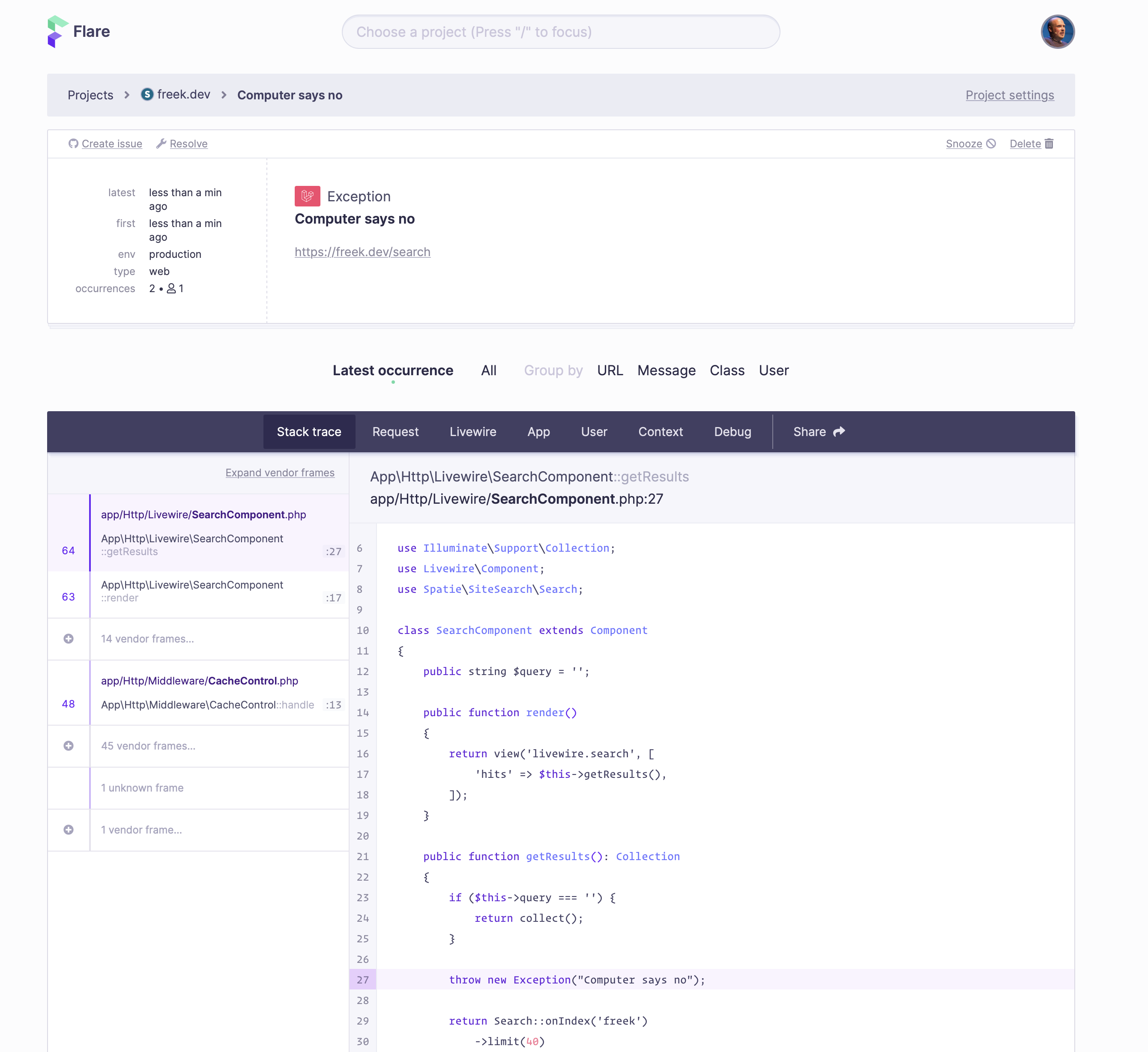
Task: Click the user icon in the occurrences row
Action: pyautogui.click(x=171, y=289)
